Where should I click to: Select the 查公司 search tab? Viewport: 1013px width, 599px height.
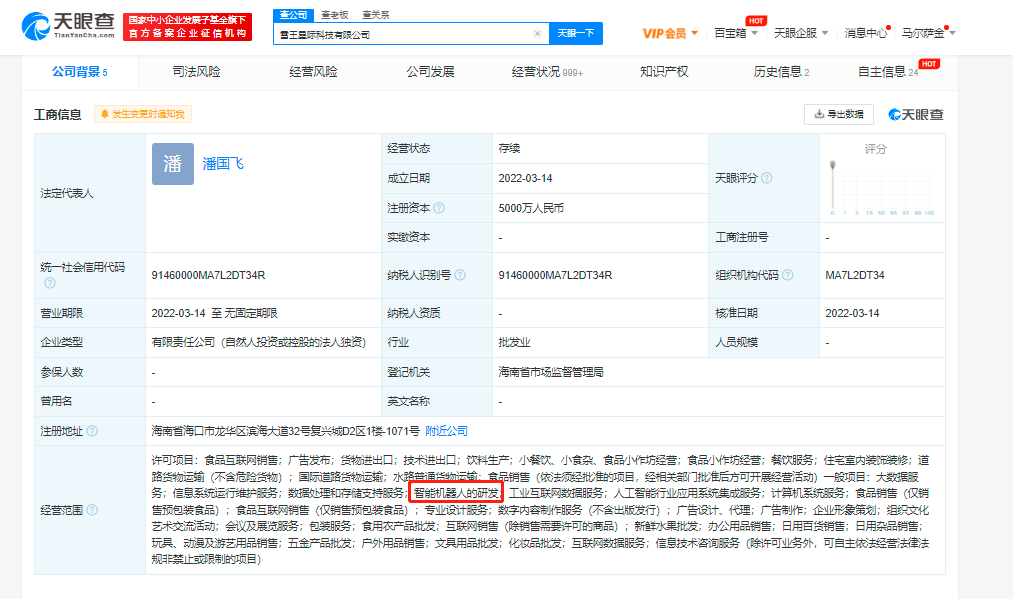click(293, 15)
